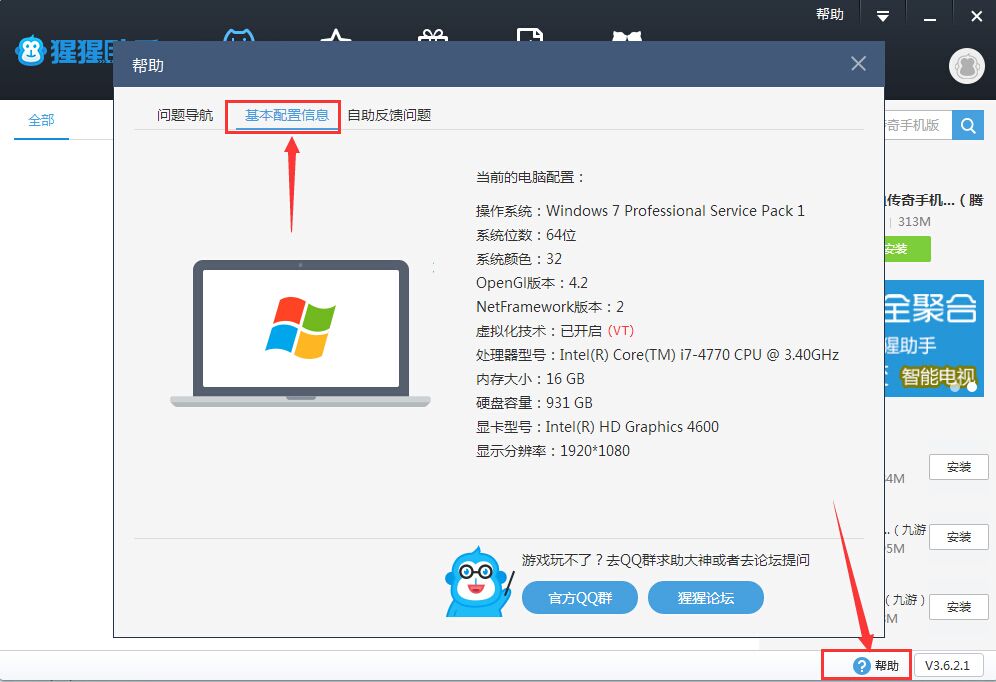996x682 pixels.
Task: Click the star icon in top toolbar
Action: coord(336,36)
